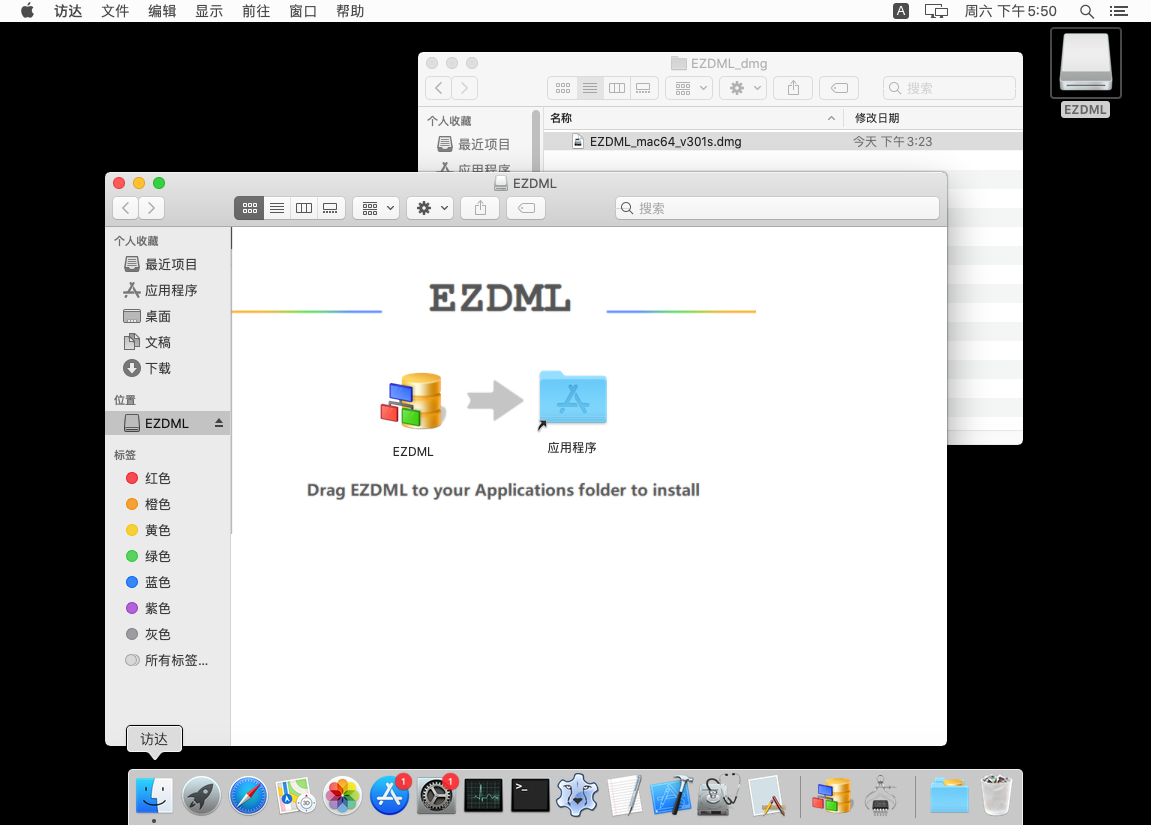Click search field in EZDML_dmg window
The width and height of the screenshot is (1151, 825).
(x=949, y=88)
